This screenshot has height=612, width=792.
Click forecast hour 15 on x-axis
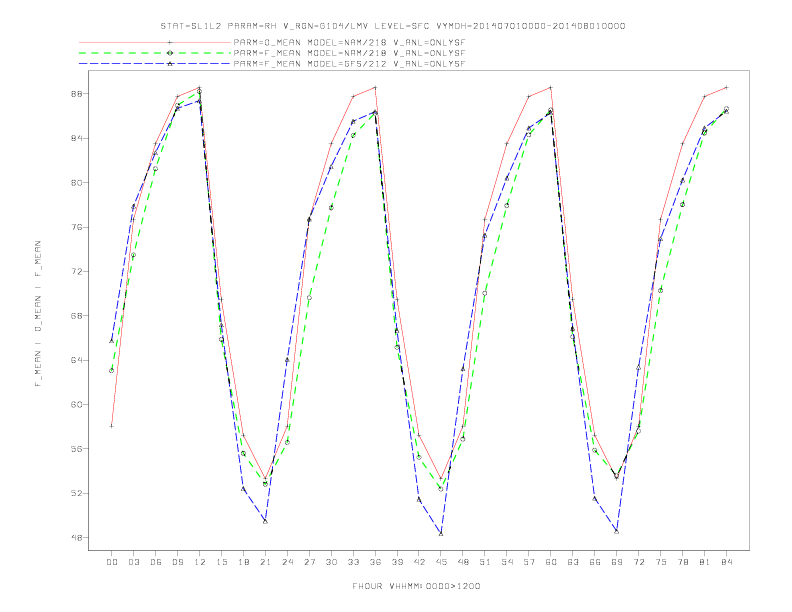tap(221, 562)
